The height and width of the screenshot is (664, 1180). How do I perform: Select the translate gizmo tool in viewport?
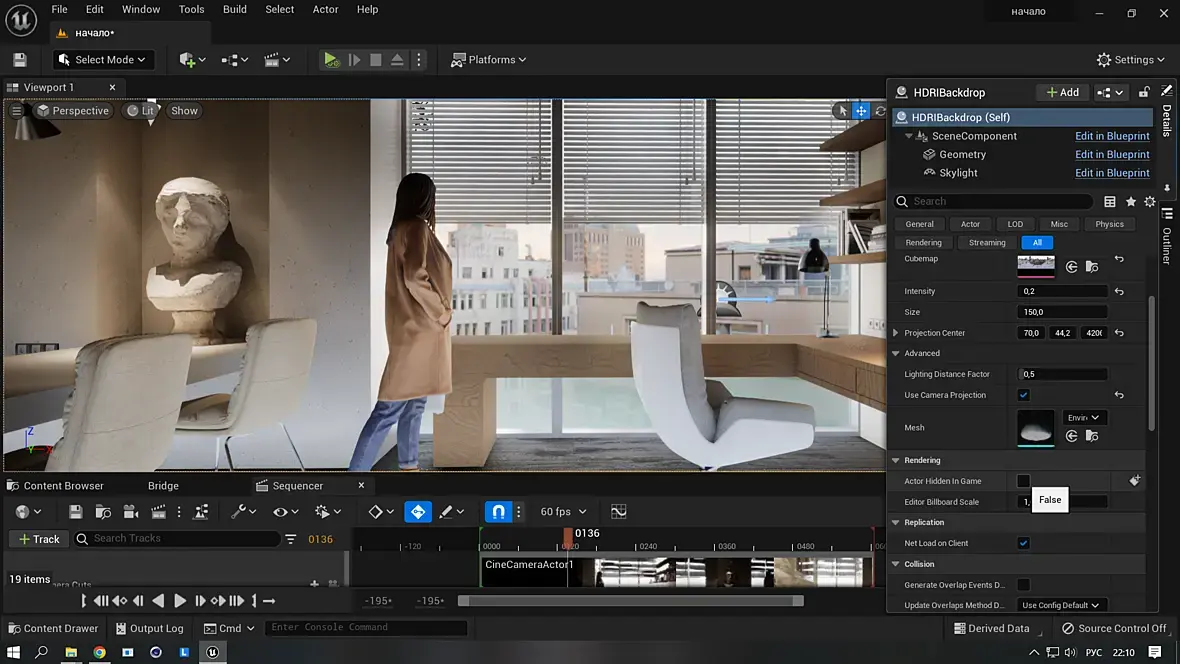pyautogui.click(x=861, y=111)
